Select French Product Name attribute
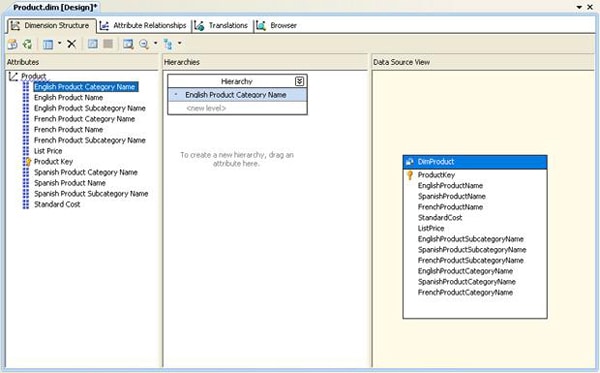This screenshot has width=600, height=373. 68,130
